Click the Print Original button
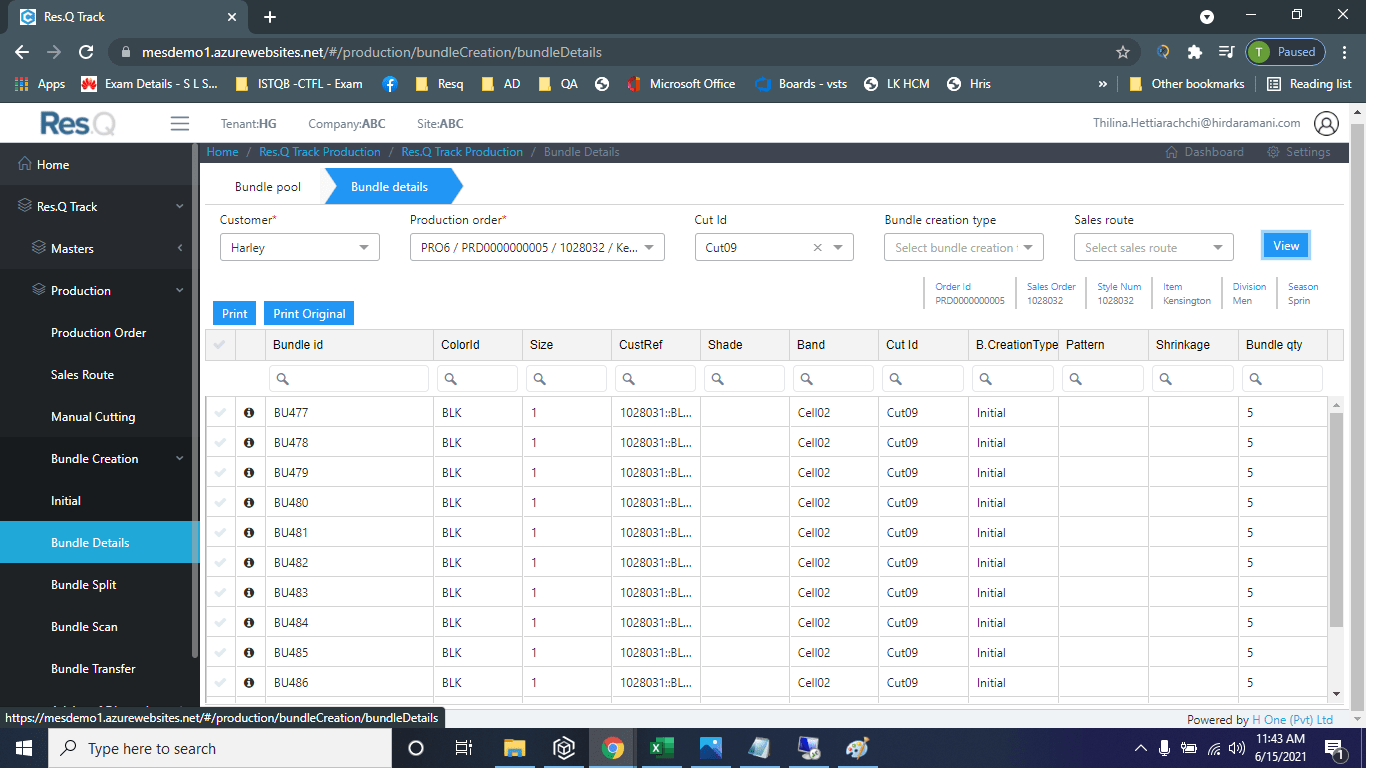Image resolution: width=1384 pixels, height=784 pixels. point(308,312)
